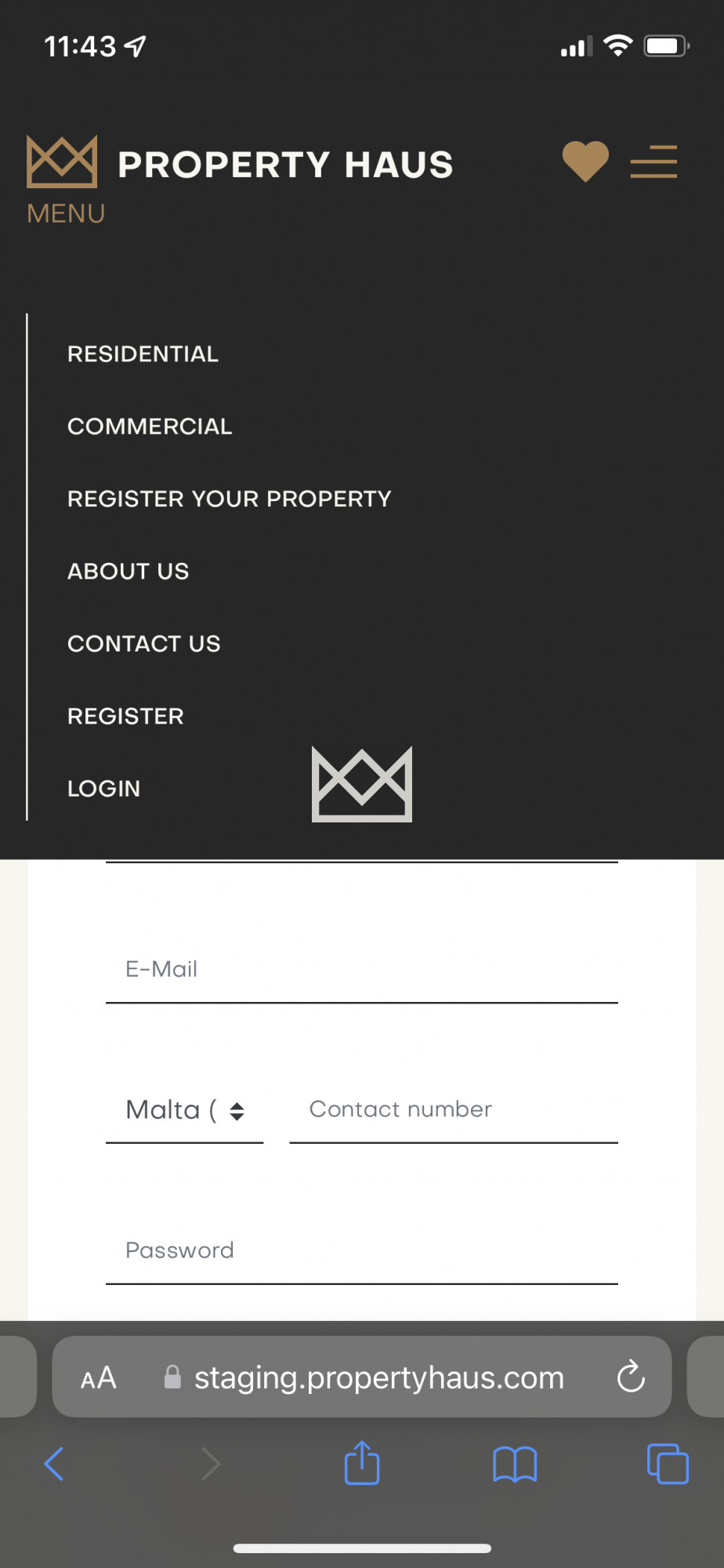Click the Contact number field
This screenshot has height=1568, width=724.
(453, 1110)
